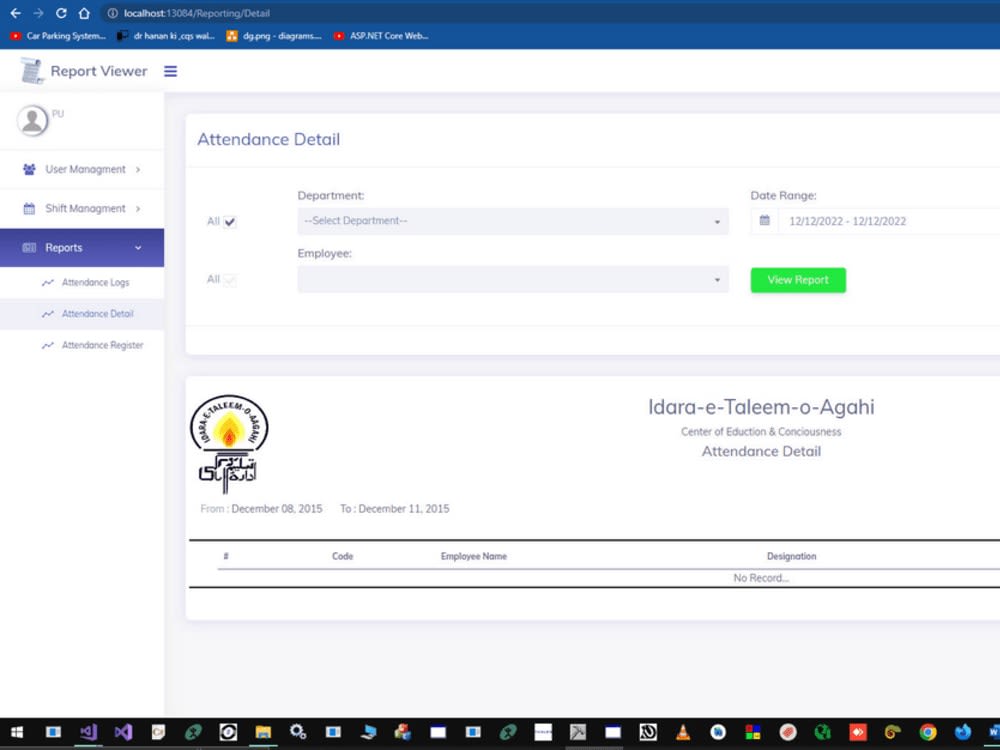
Task: Expand the User Managment menu
Action: [x=82, y=169]
